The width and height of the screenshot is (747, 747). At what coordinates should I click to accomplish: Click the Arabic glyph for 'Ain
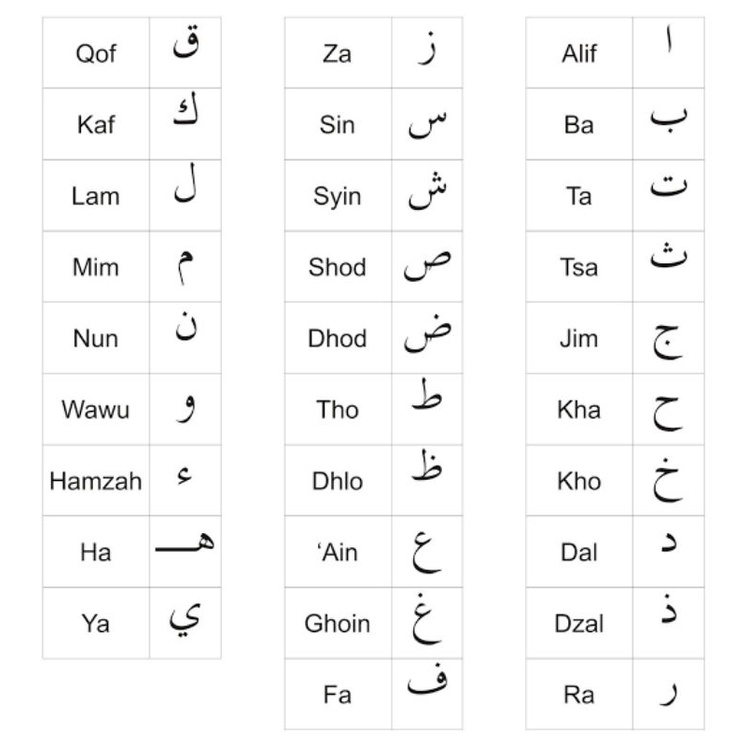(427, 551)
